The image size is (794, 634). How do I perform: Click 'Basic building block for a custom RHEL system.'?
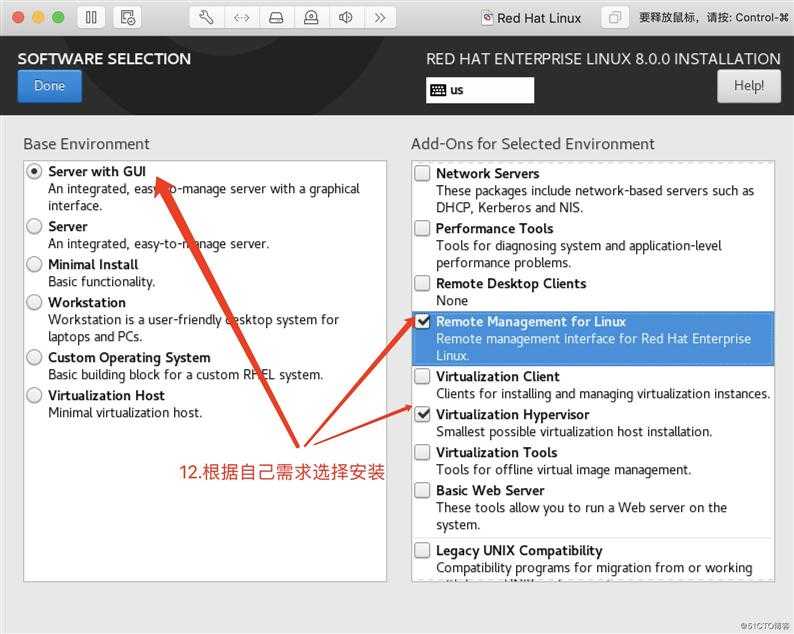pos(185,375)
